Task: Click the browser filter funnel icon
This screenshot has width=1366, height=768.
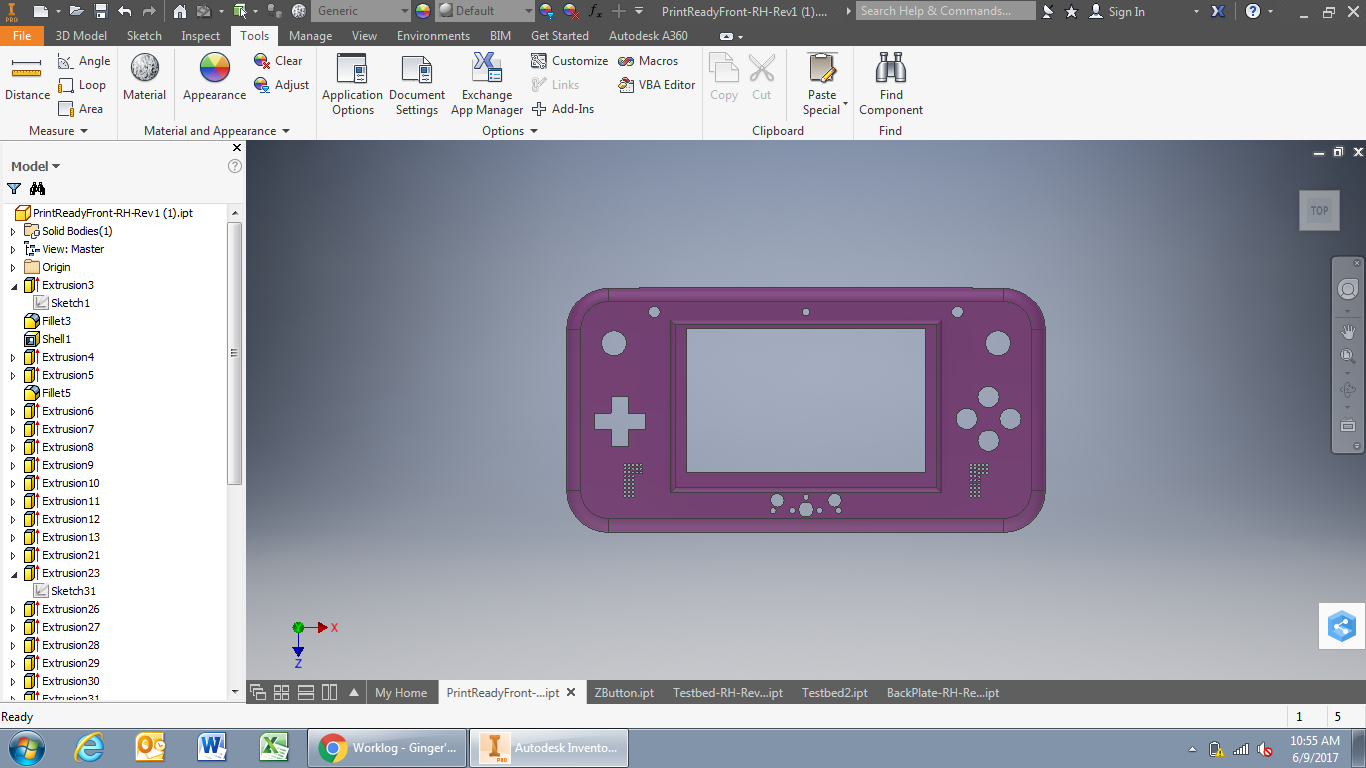Action: pyautogui.click(x=14, y=189)
